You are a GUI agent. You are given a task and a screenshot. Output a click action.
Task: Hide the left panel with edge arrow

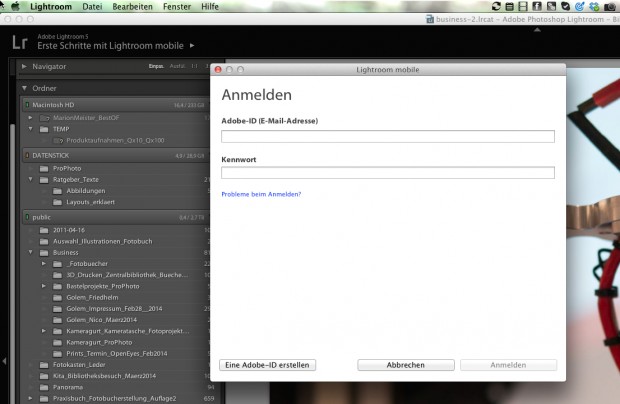(4, 361)
